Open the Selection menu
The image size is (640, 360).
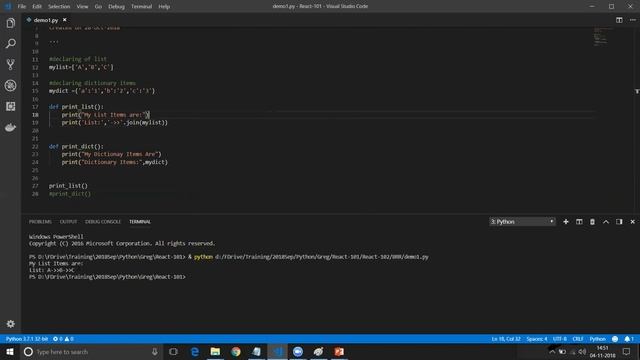click(x=59, y=7)
